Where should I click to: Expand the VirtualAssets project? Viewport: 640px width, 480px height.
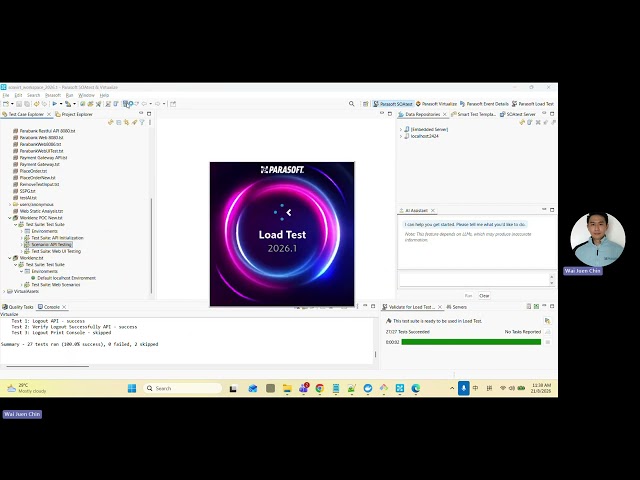point(4,291)
